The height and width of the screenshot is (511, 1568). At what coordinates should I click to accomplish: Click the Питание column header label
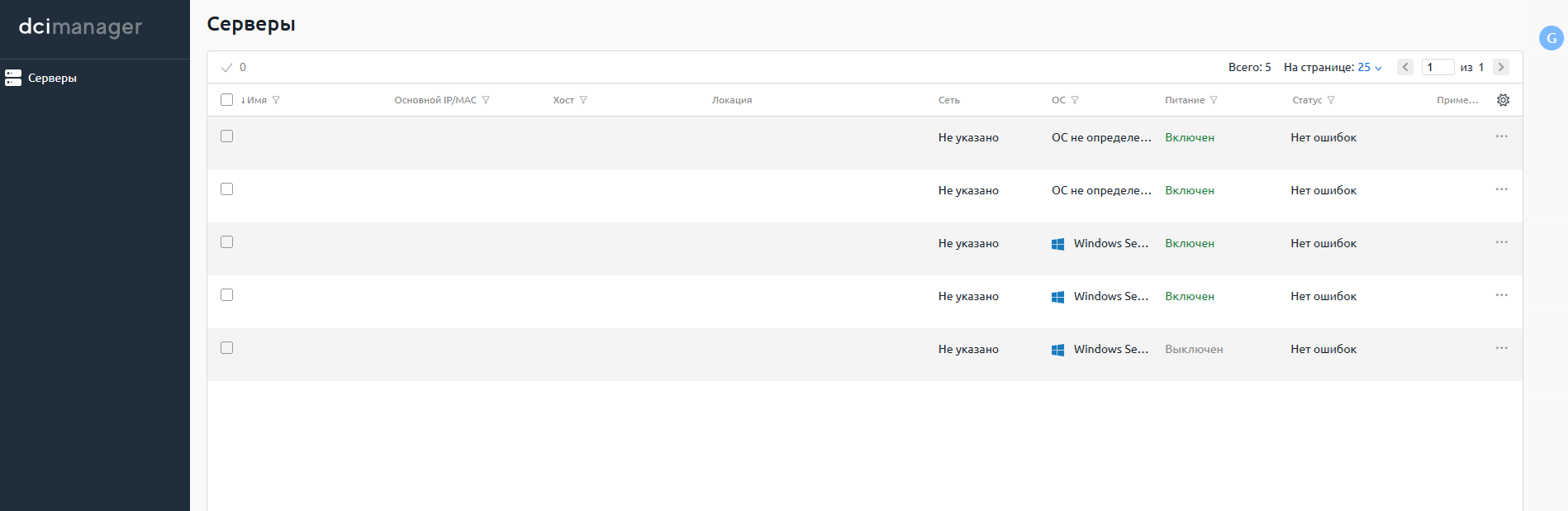click(1185, 100)
